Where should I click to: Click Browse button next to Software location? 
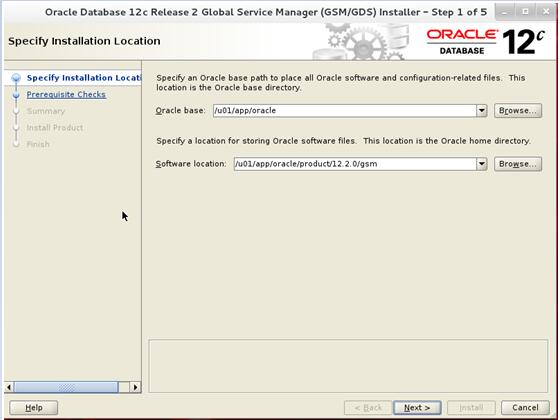[x=518, y=164]
